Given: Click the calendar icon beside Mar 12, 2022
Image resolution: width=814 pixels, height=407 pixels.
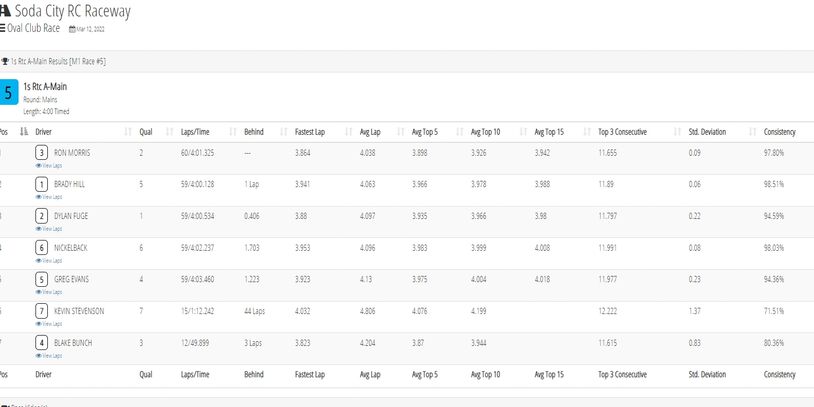Looking at the screenshot, I should [x=72, y=30].
